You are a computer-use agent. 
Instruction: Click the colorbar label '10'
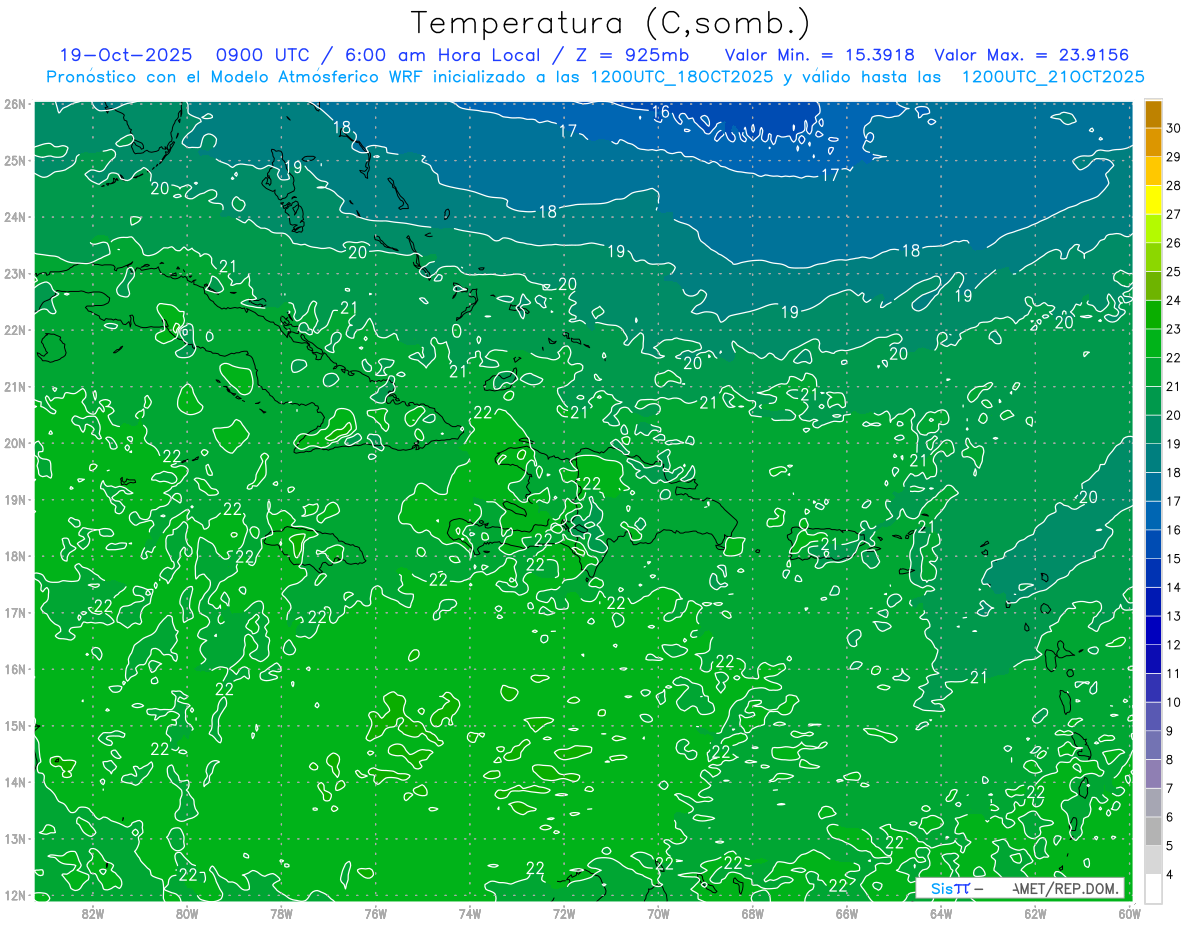[1174, 703]
